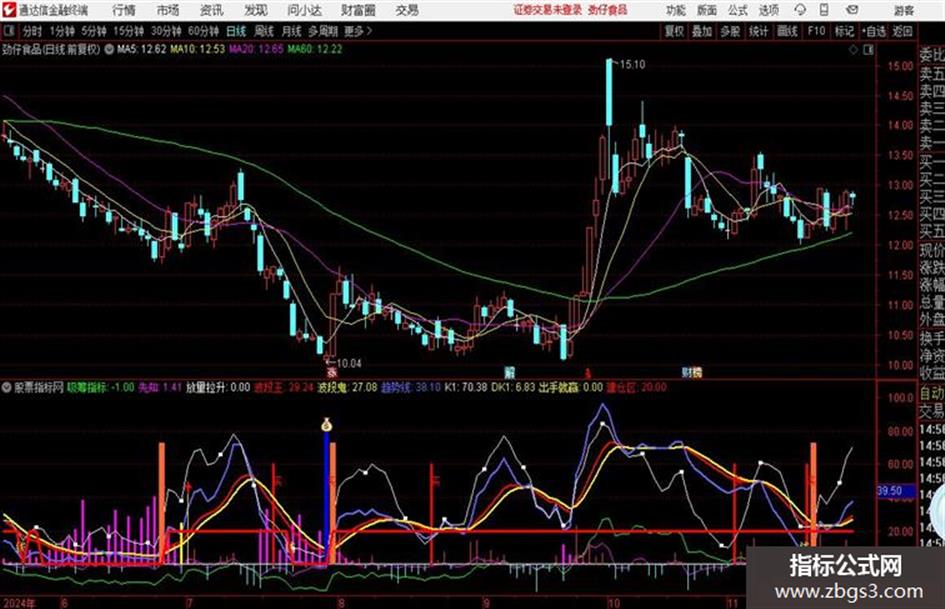Open the 市场 menu
945x609 pixels.
click(168, 10)
